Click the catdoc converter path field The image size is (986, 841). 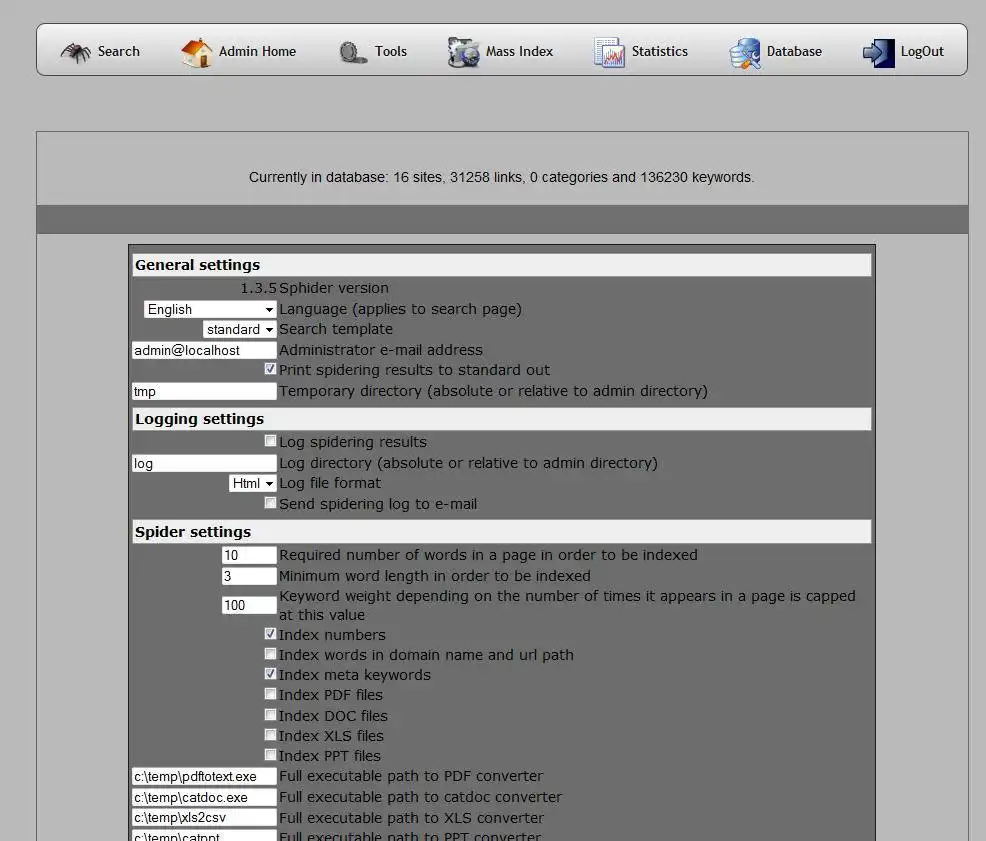pyautogui.click(x=204, y=797)
